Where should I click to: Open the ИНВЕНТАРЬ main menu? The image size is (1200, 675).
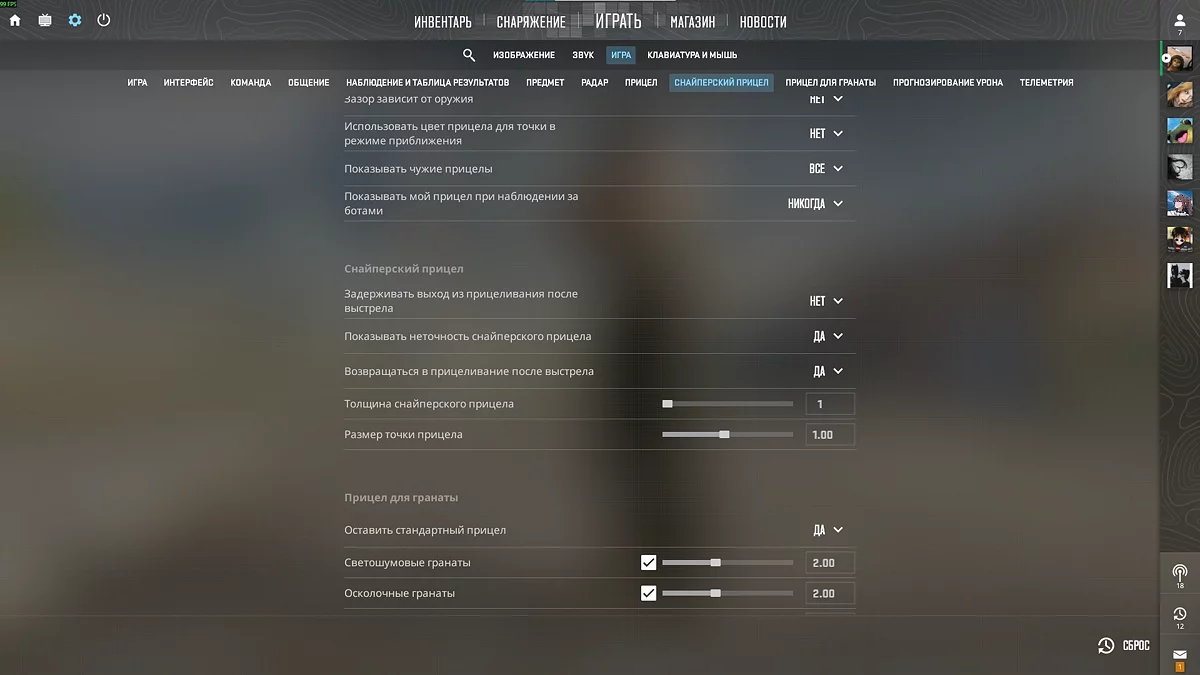pyautogui.click(x=443, y=21)
